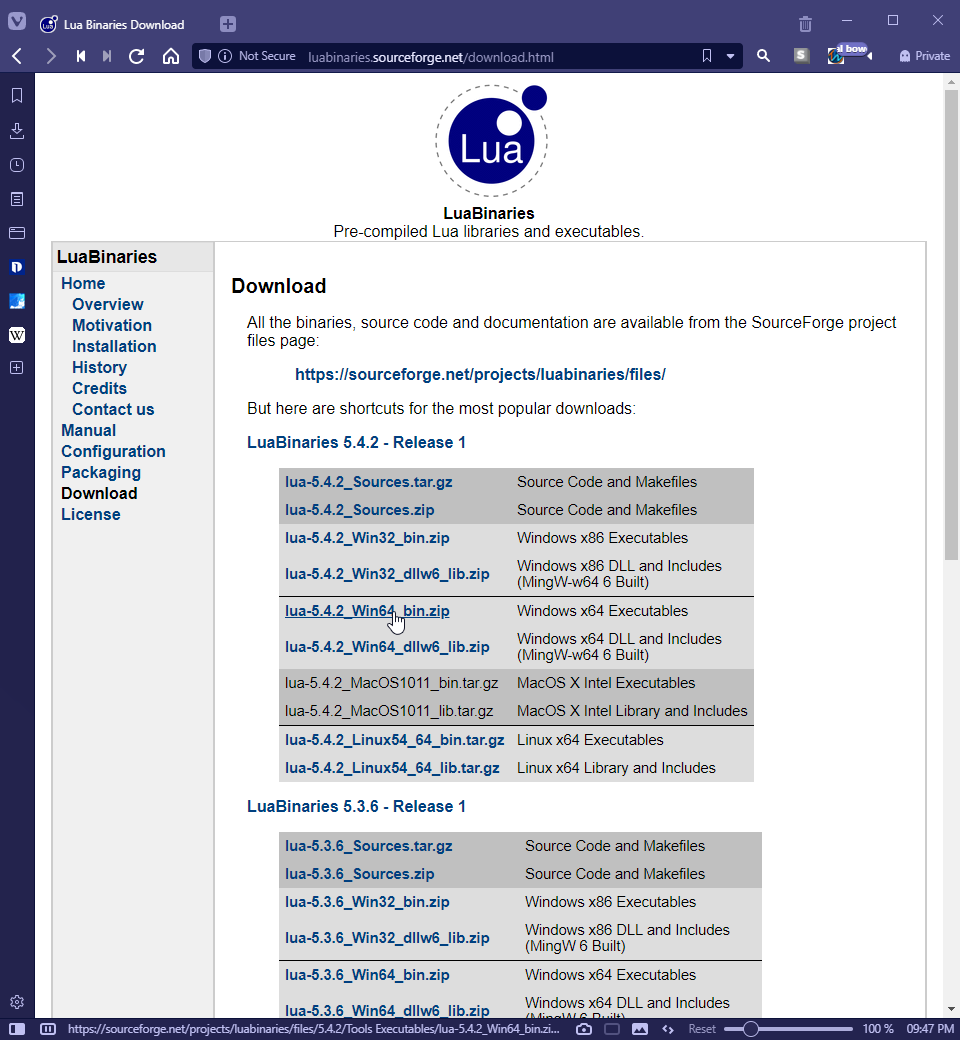960x1040 pixels.
Task: Go forward to the next page
Action: 50,56
